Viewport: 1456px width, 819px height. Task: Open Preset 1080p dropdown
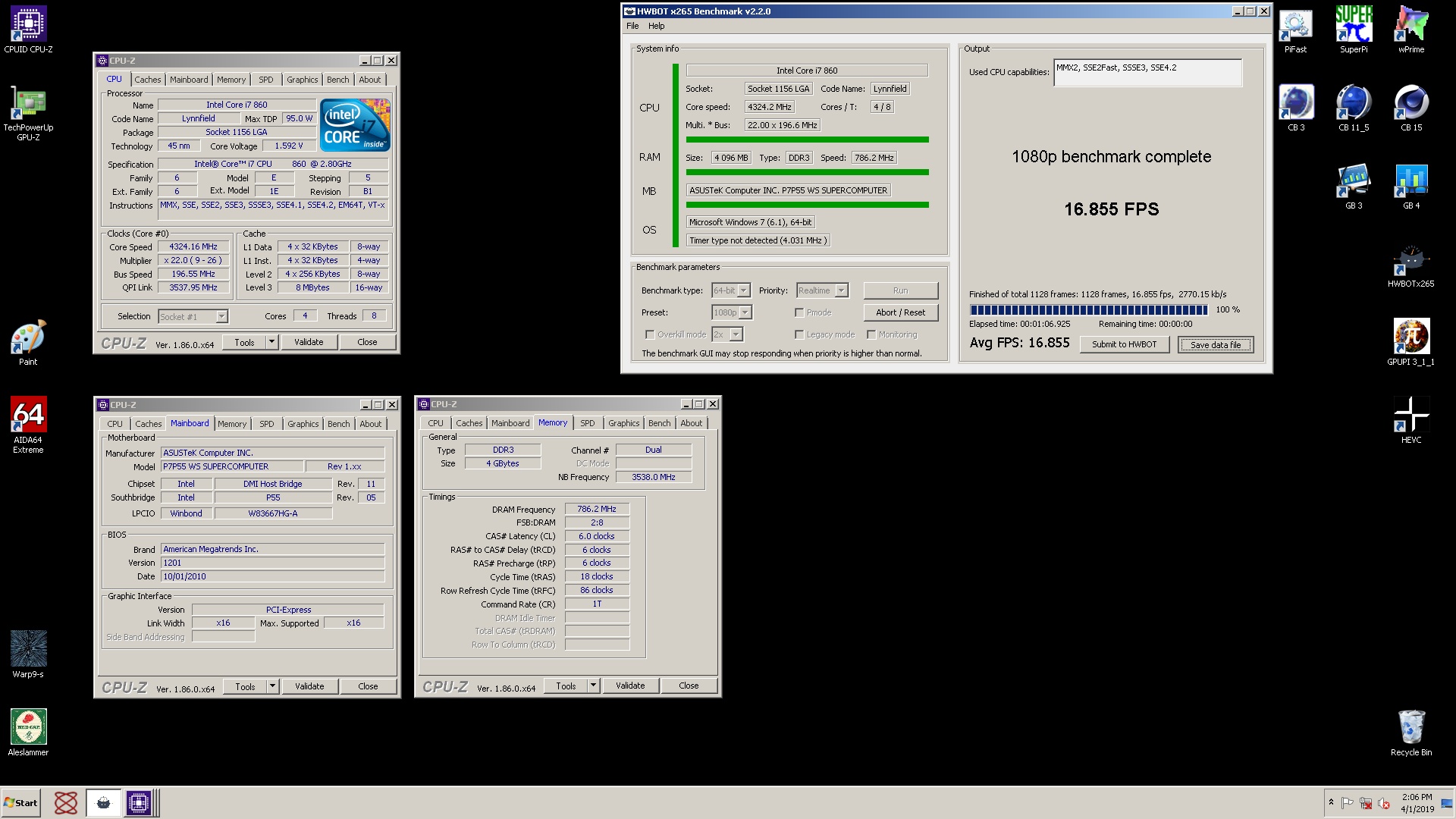click(x=745, y=312)
